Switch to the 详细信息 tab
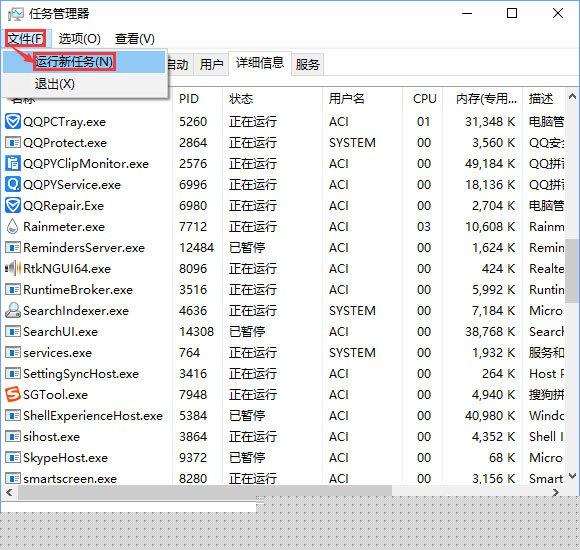Image resolution: width=580 pixels, height=550 pixels. click(x=260, y=63)
